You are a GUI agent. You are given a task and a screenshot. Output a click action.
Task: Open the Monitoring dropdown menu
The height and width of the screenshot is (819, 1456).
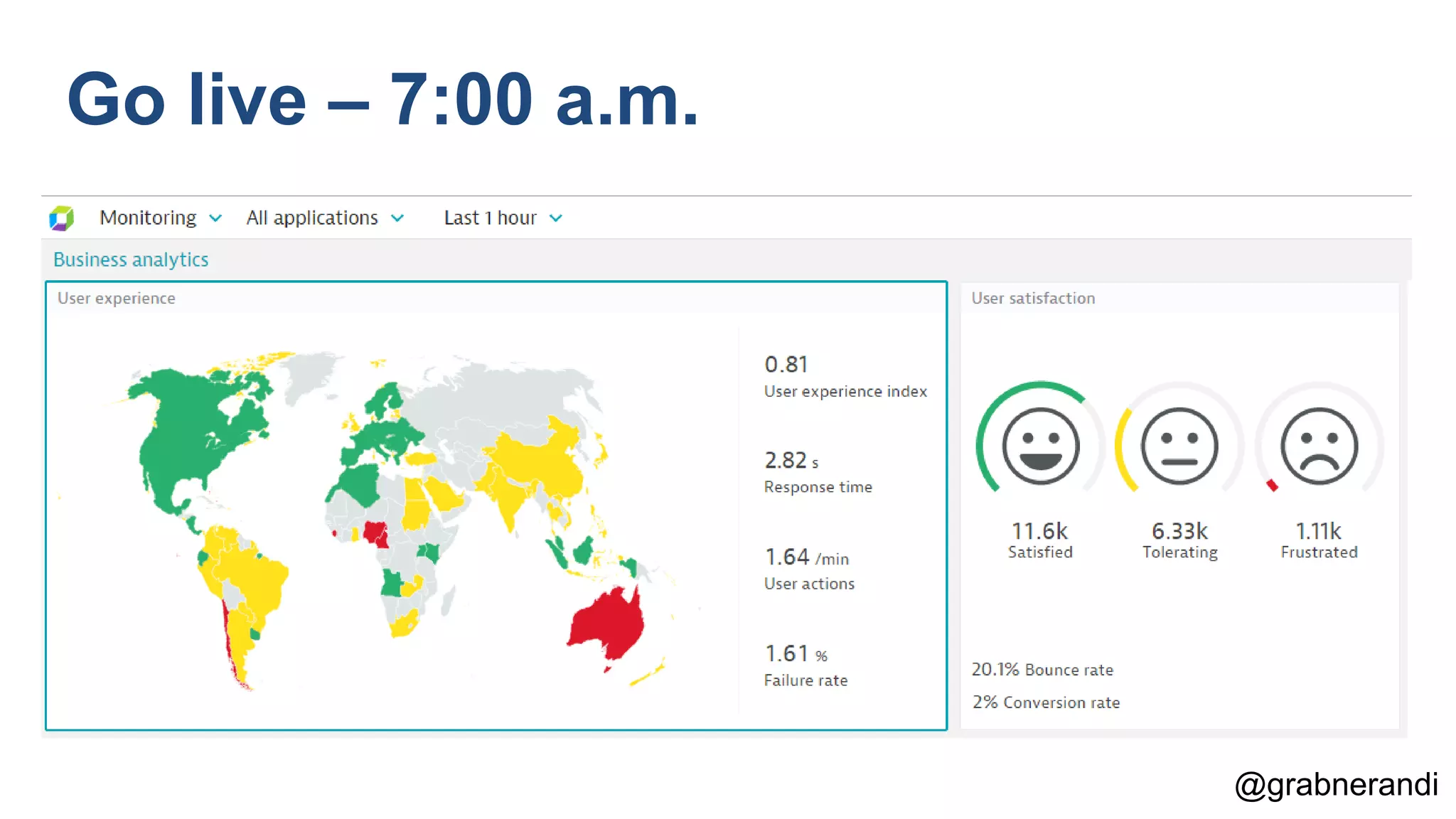click(x=161, y=218)
